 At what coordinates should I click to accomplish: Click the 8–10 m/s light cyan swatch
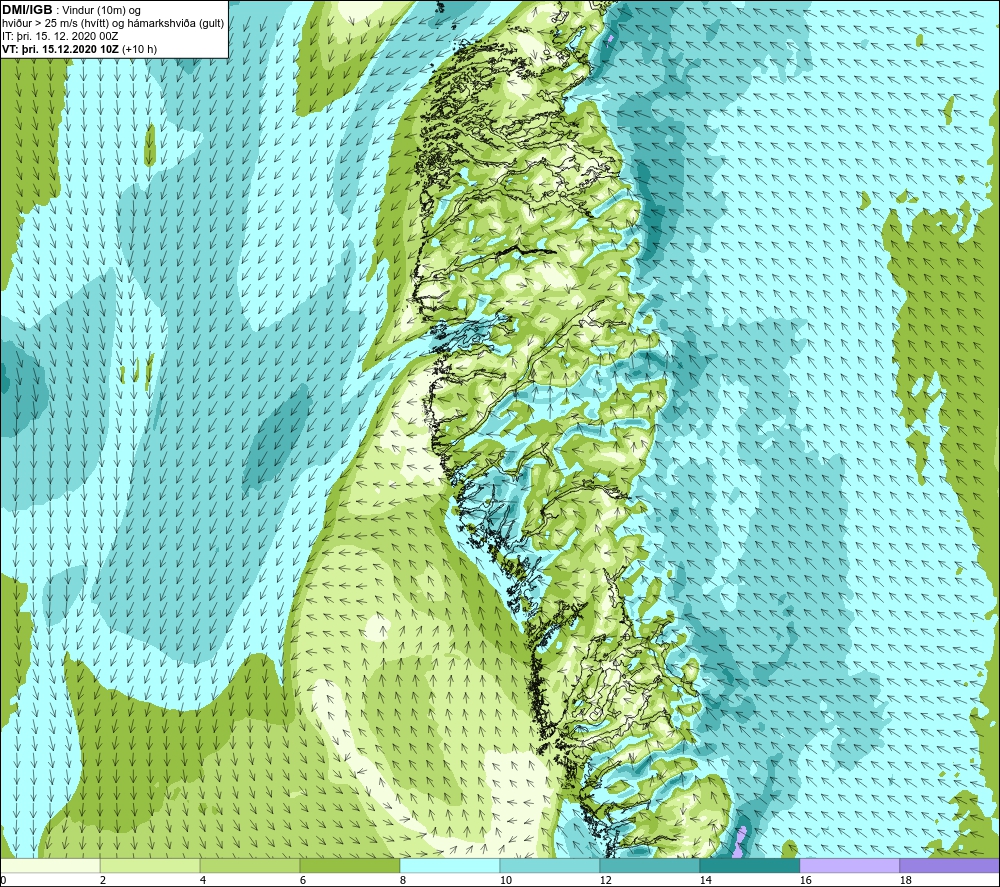450,865
